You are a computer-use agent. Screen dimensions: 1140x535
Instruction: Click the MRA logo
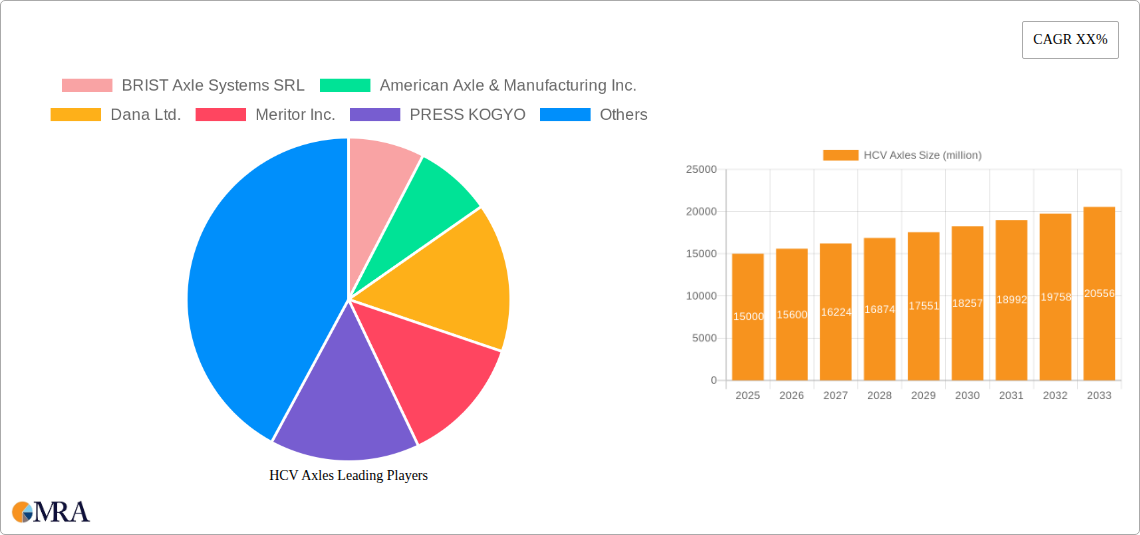click(51, 511)
